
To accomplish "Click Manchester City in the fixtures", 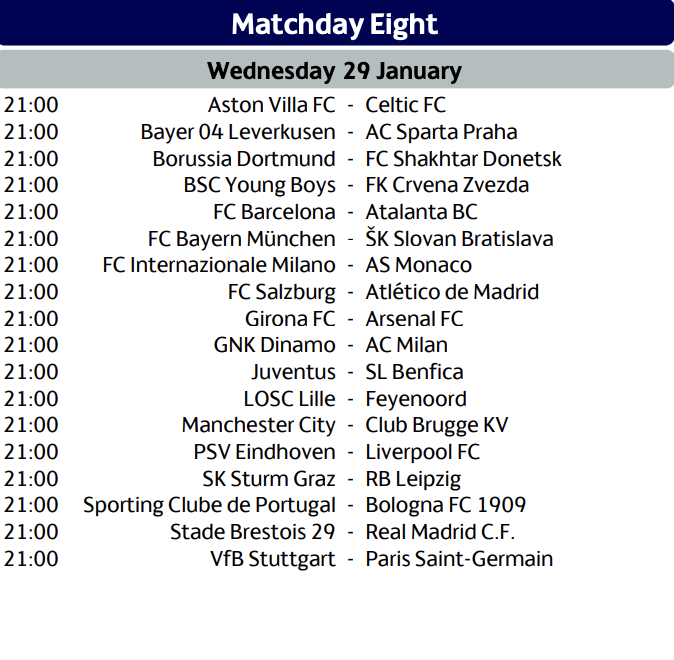I will [258, 425].
